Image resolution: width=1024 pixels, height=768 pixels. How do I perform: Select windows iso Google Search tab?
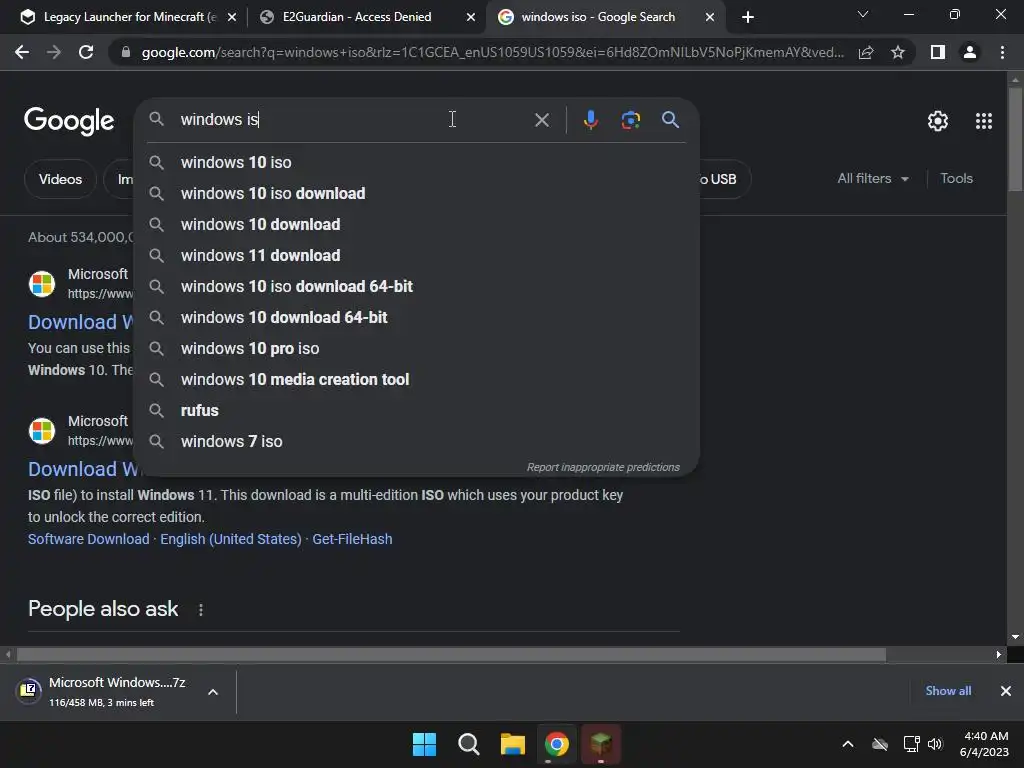[598, 17]
